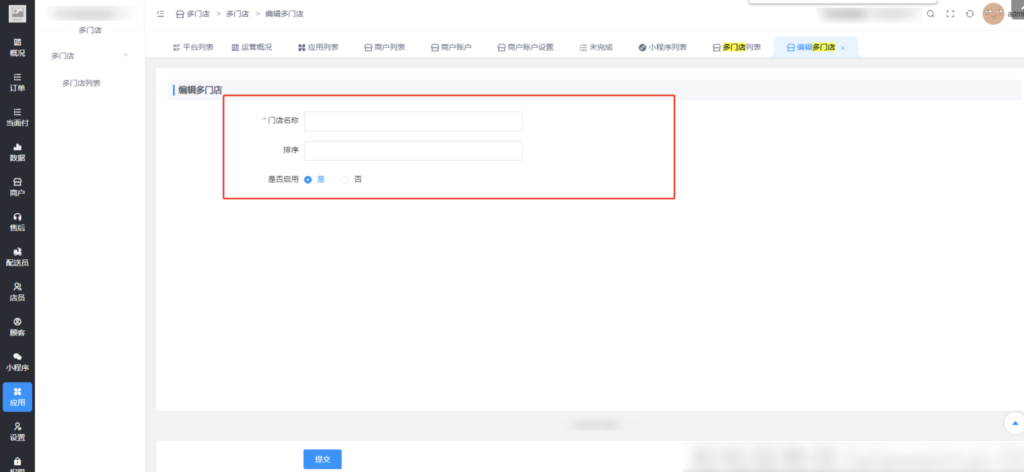Open the 店员 staff sidebar item
The width and height of the screenshot is (1024, 472).
[17, 292]
